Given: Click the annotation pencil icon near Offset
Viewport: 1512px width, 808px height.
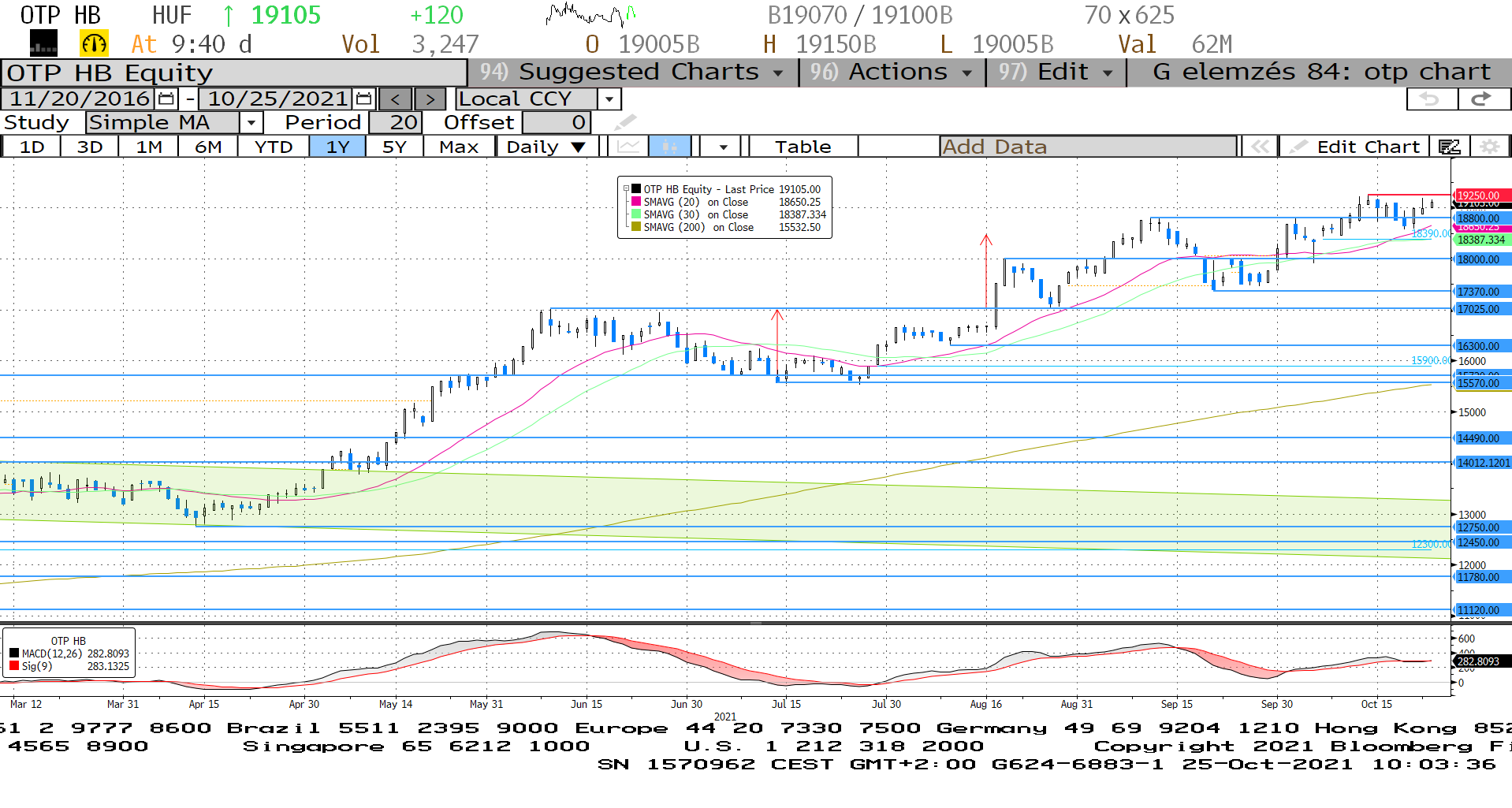Looking at the screenshot, I should pos(624,122).
